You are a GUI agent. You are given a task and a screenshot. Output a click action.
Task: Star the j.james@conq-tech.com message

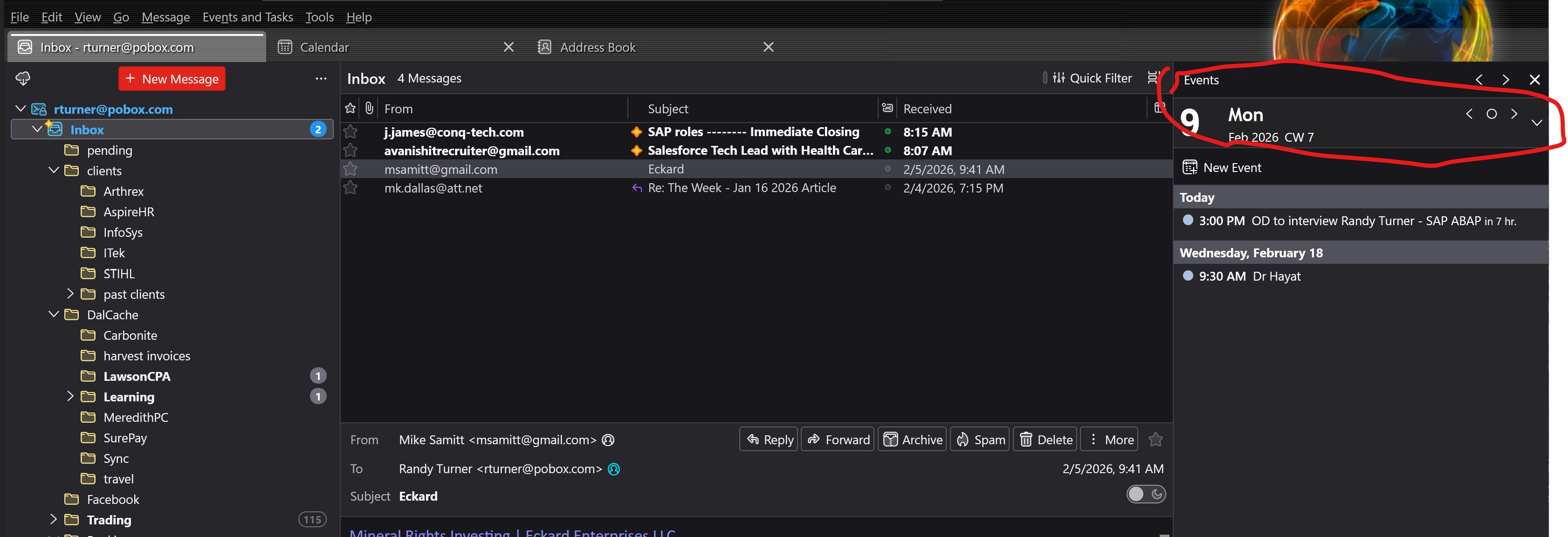[351, 131]
